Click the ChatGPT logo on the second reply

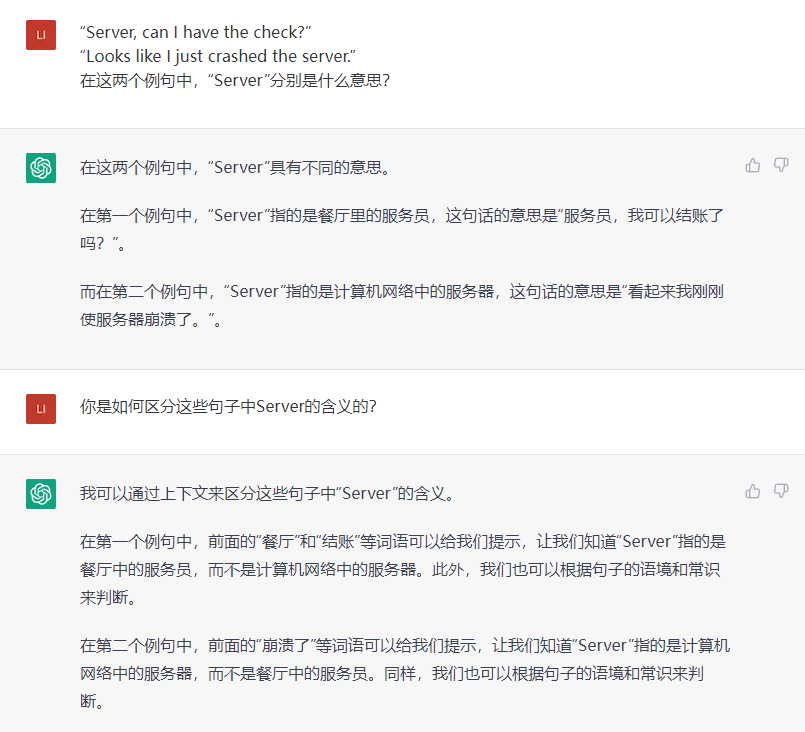(41, 493)
